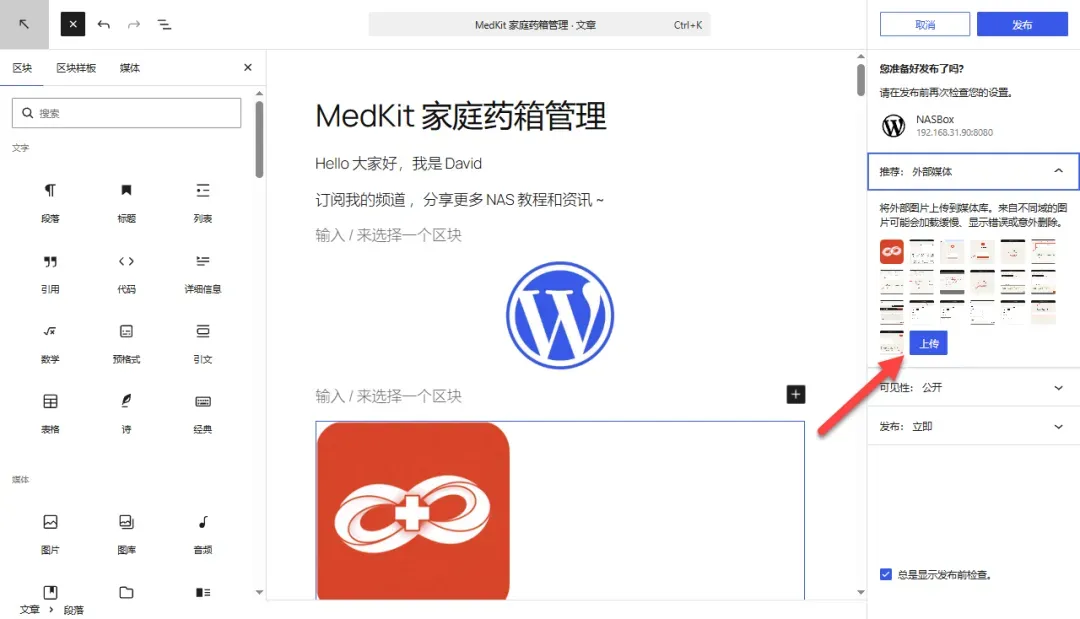
Task: Open document overview list icon
Action: pyautogui.click(x=164, y=24)
